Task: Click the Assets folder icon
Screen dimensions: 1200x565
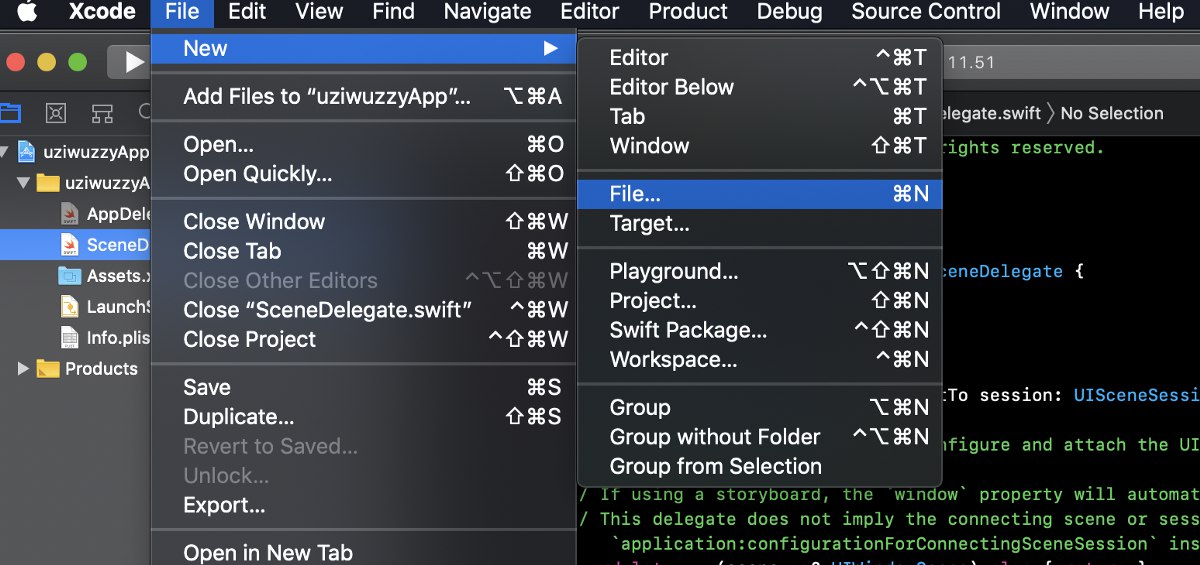Action: click(69, 276)
